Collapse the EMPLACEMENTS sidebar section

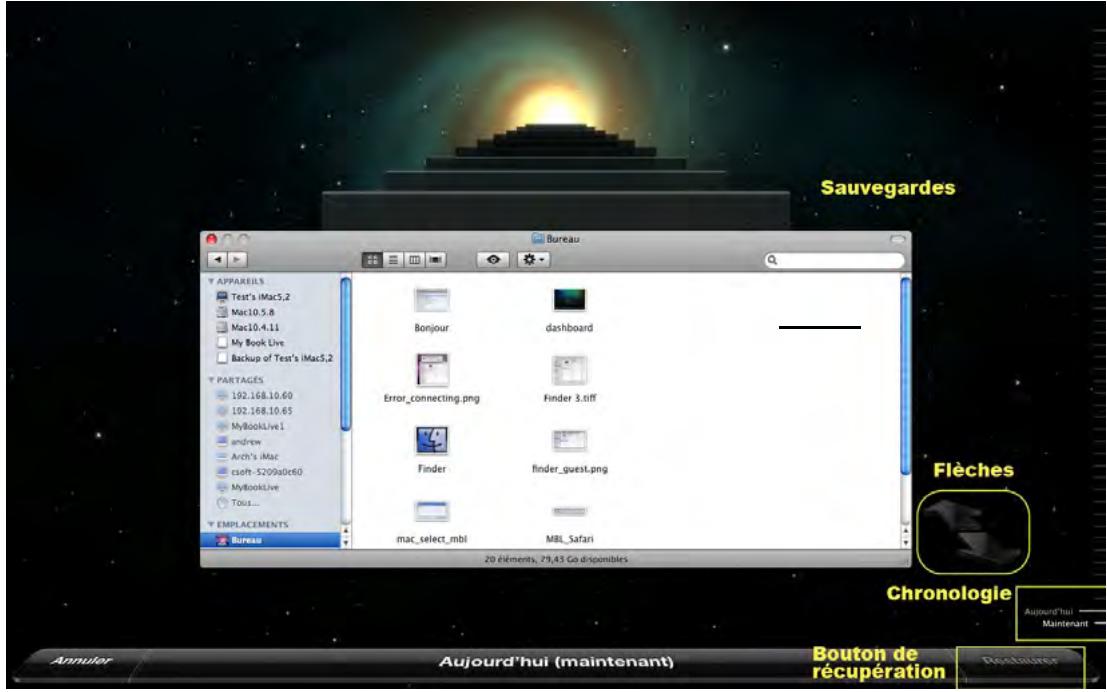point(211,525)
